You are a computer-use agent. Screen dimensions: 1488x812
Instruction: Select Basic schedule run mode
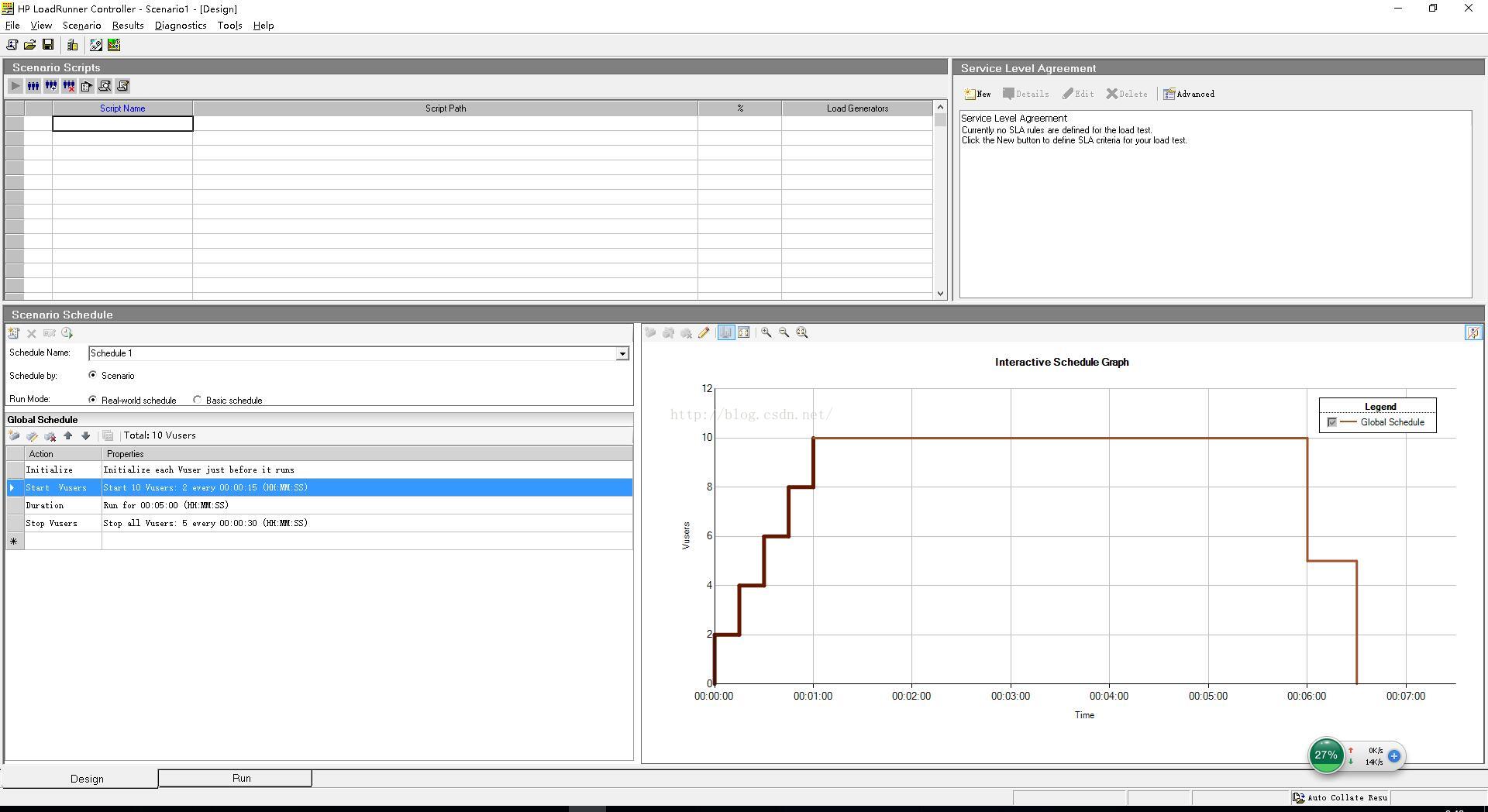[198, 400]
